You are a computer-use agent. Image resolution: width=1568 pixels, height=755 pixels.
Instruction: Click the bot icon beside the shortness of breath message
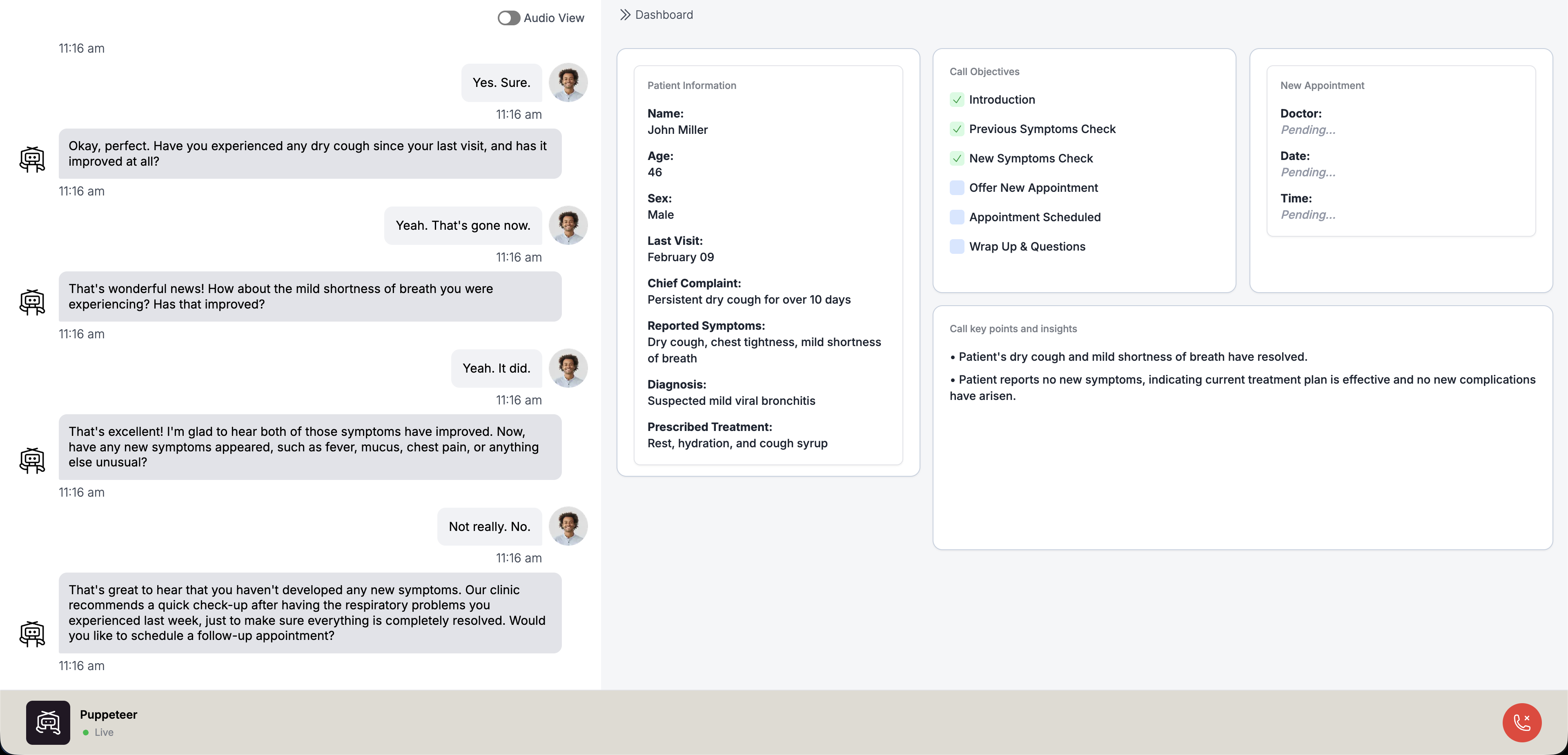(32, 302)
